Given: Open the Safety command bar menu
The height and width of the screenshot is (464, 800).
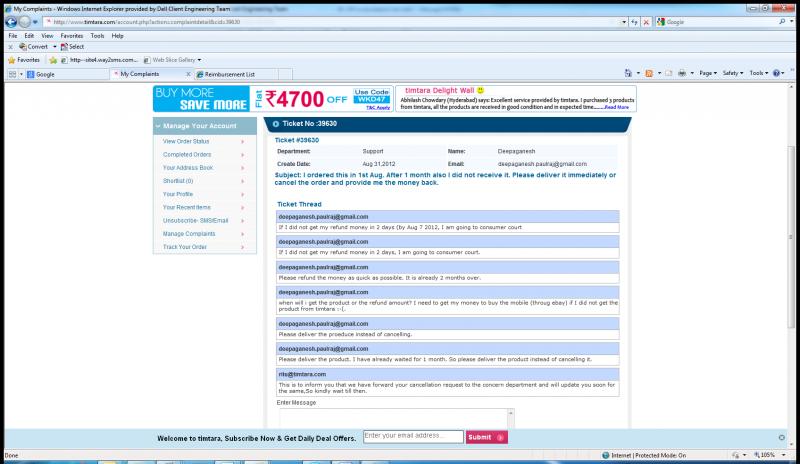Looking at the screenshot, I should point(733,73).
